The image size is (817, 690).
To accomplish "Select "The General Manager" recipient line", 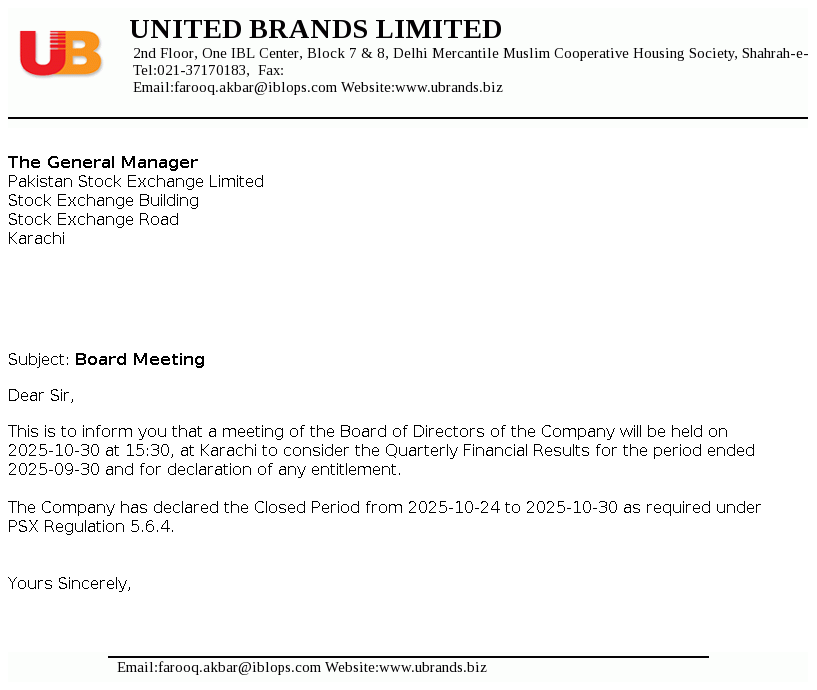I will click(103, 162).
